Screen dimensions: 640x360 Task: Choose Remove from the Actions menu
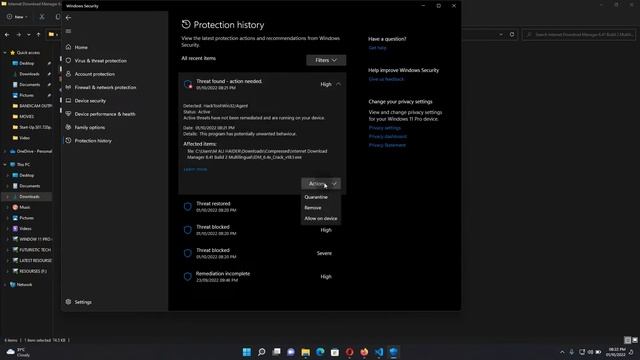313,208
